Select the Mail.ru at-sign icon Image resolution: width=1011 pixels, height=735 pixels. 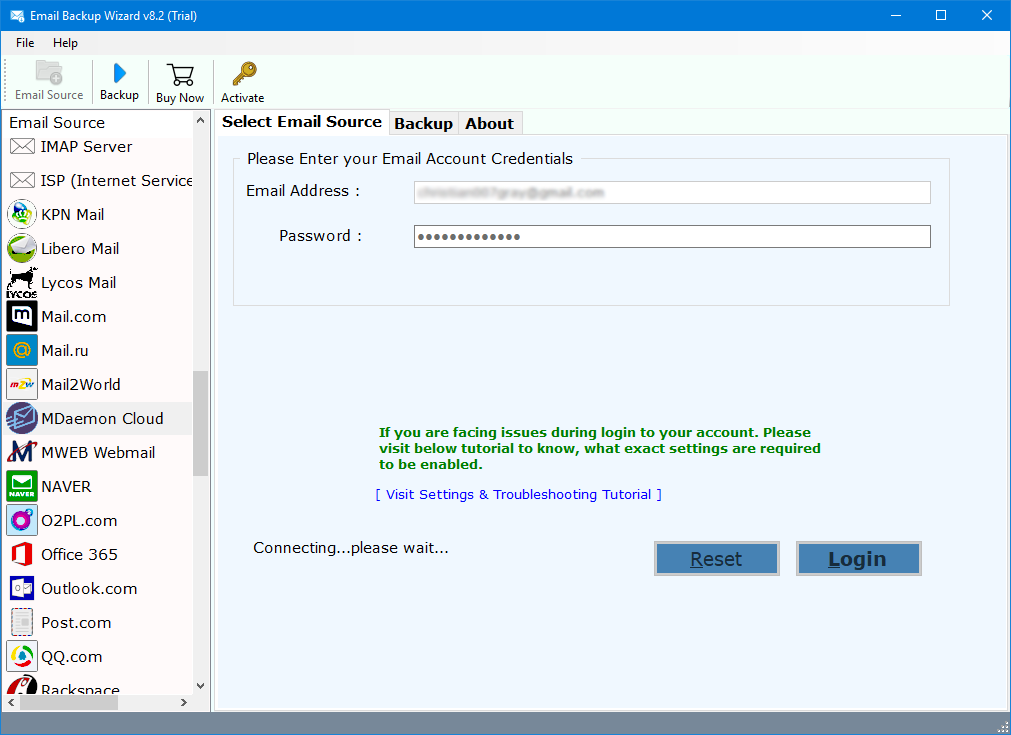pyautogui.click(x=22, y=350)
